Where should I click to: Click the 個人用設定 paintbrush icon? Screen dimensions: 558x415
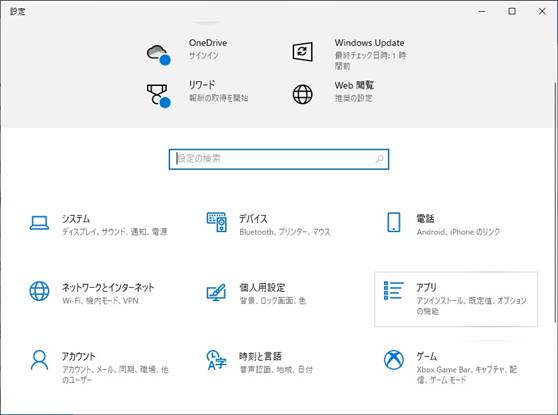(x=216, y=292)
